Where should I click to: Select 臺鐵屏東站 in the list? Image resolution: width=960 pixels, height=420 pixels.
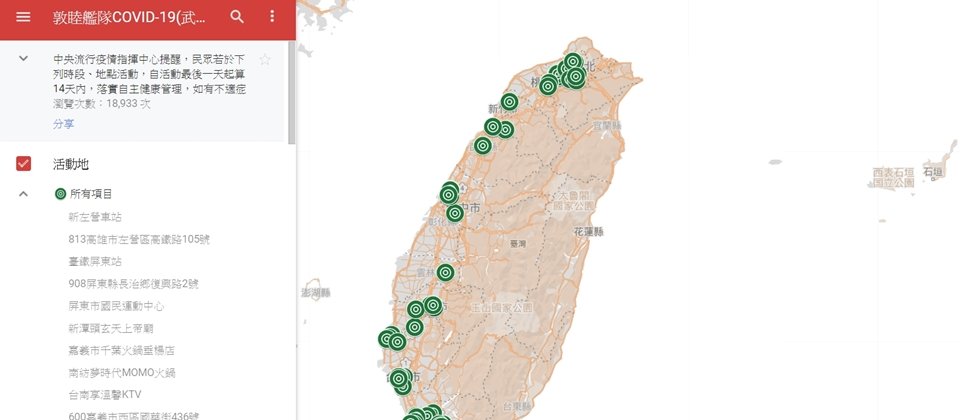pyautogui.click(x=96, y=261)
